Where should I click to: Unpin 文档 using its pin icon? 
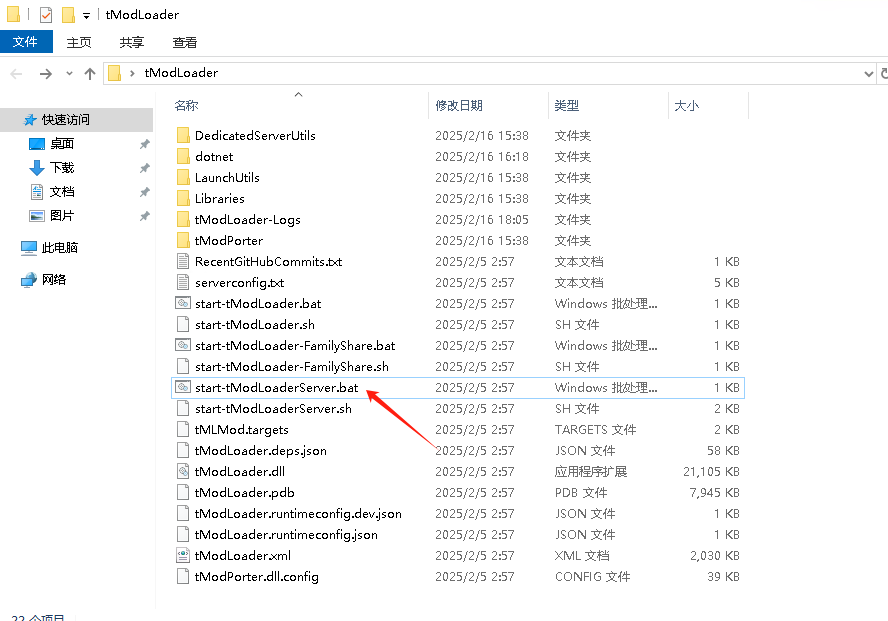pyautogui.click(x=144, y=192)
